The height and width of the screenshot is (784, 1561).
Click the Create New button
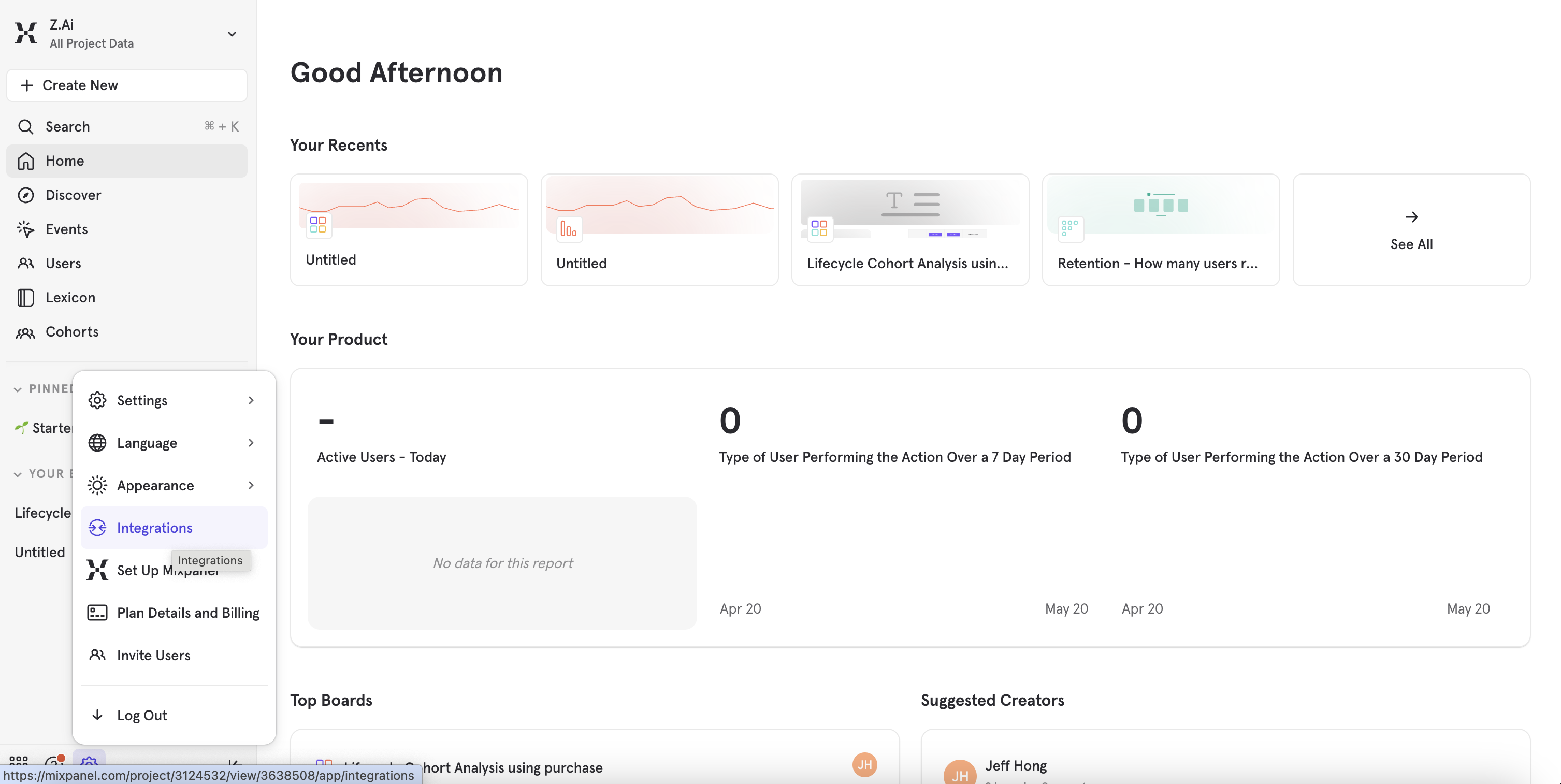click(x=127, y=85)
